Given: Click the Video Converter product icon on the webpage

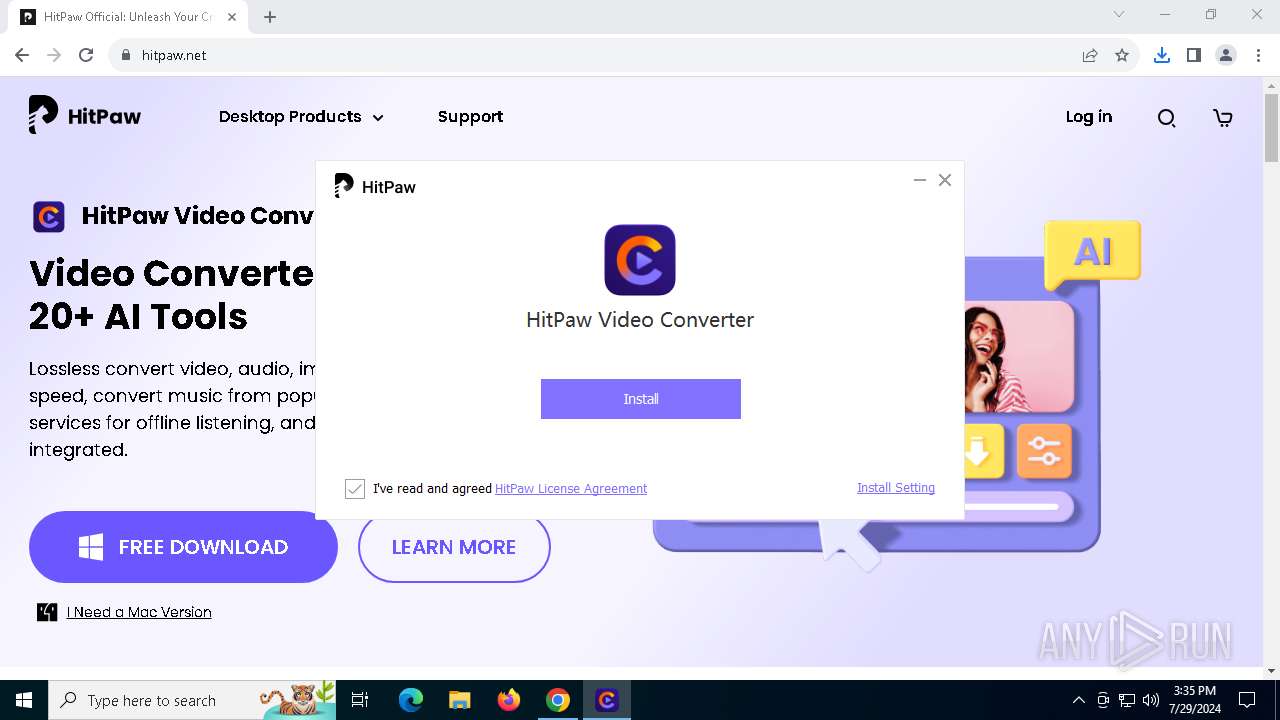Looking at the screenshot, I should (x=48, y=216).
